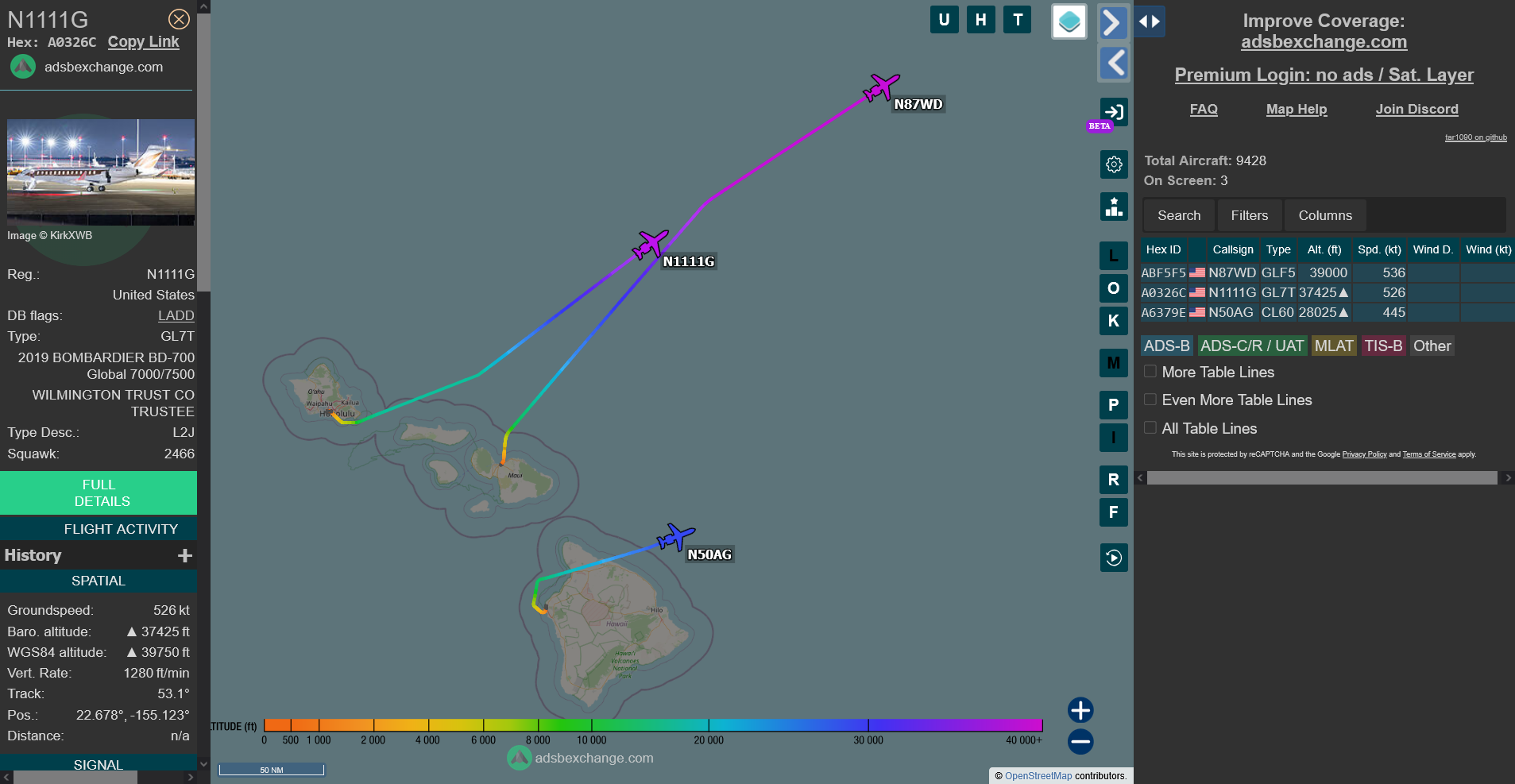Open the Join Discord link
The image size is (1515, 784).
click(1417, 109)
